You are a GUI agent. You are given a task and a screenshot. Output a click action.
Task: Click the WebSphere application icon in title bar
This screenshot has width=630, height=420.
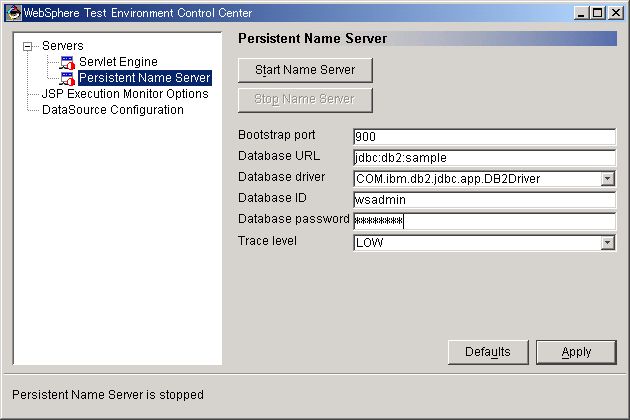(x=14, y=13)
